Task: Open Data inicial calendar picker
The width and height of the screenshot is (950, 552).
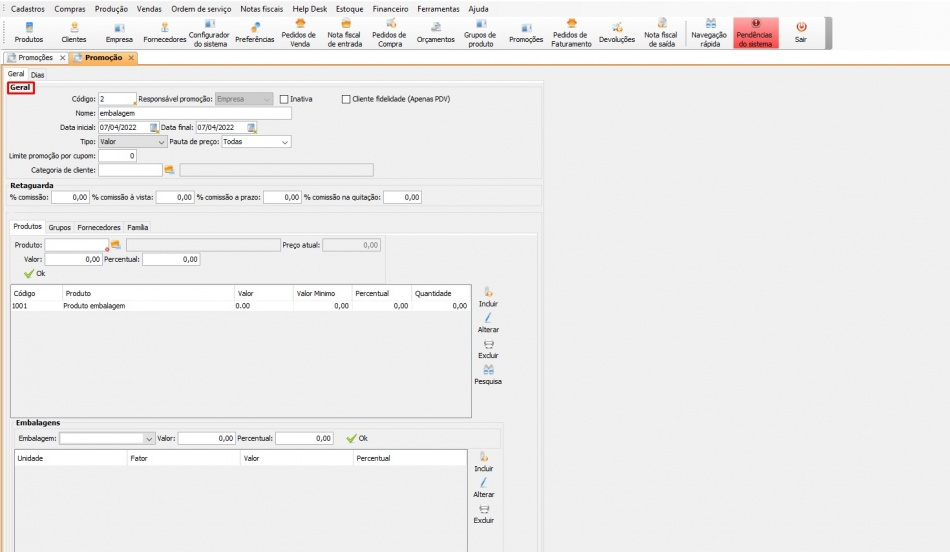Action: click(x=154, y=128)
